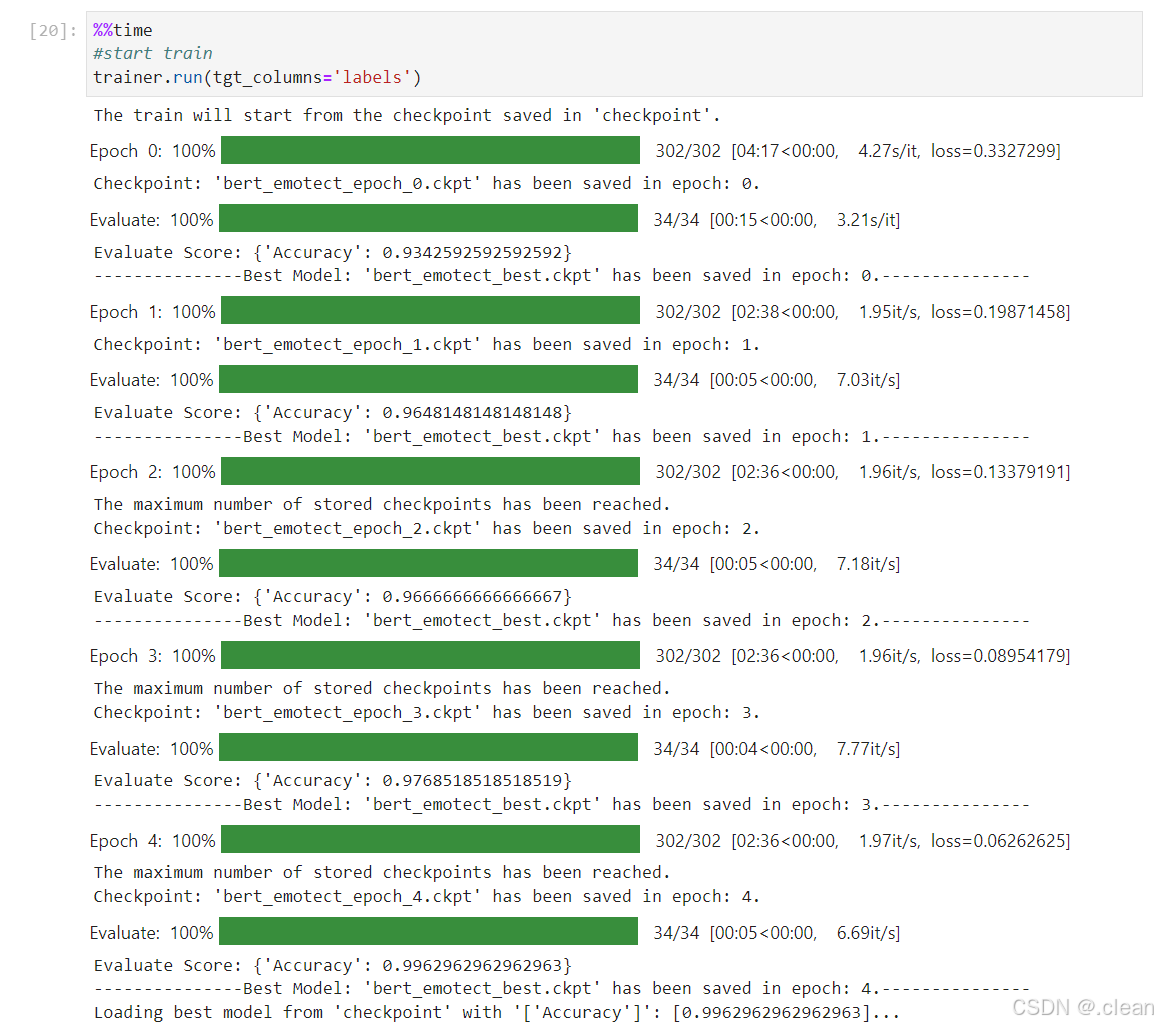The width and height of the screenshot is (1158, 1027).
Task: Click the loss=0.19871458 progress stats
Action: pyautogui.click(x=863, y=312)
